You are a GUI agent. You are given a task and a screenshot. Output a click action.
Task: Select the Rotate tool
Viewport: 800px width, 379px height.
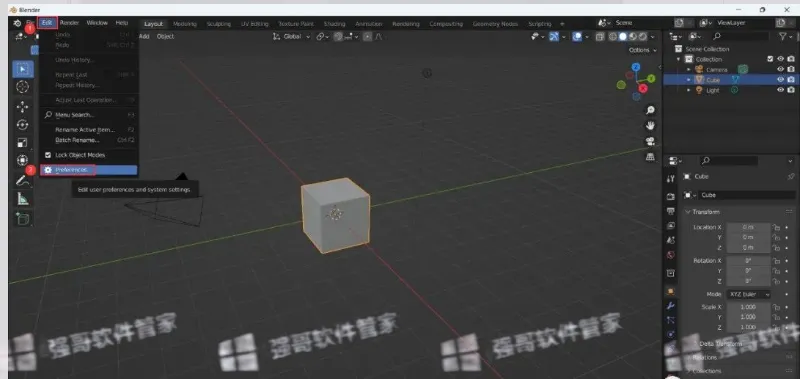click(22, 125)
